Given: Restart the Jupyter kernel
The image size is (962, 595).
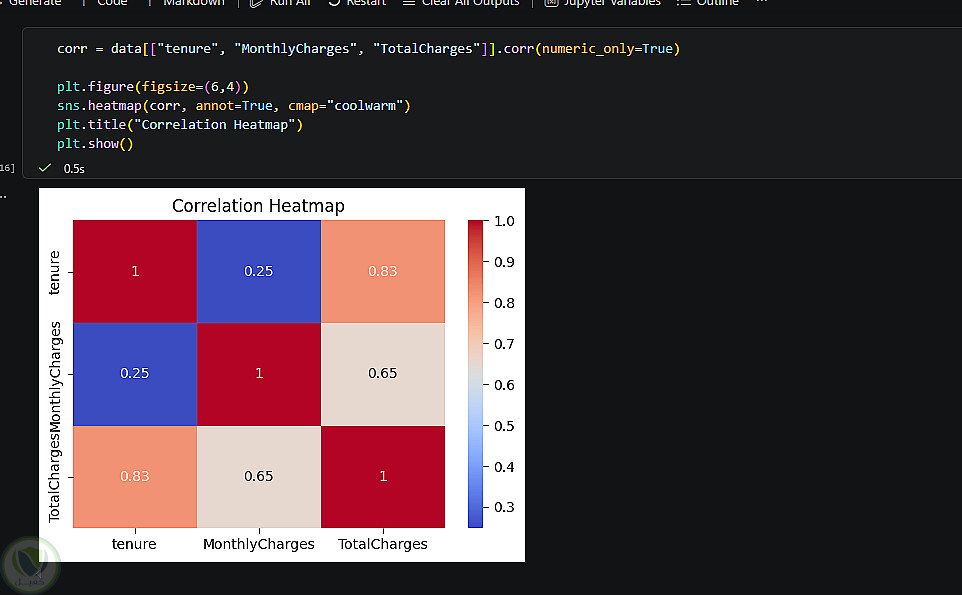Looking at the screenshot, I should (x=357, y=2).
